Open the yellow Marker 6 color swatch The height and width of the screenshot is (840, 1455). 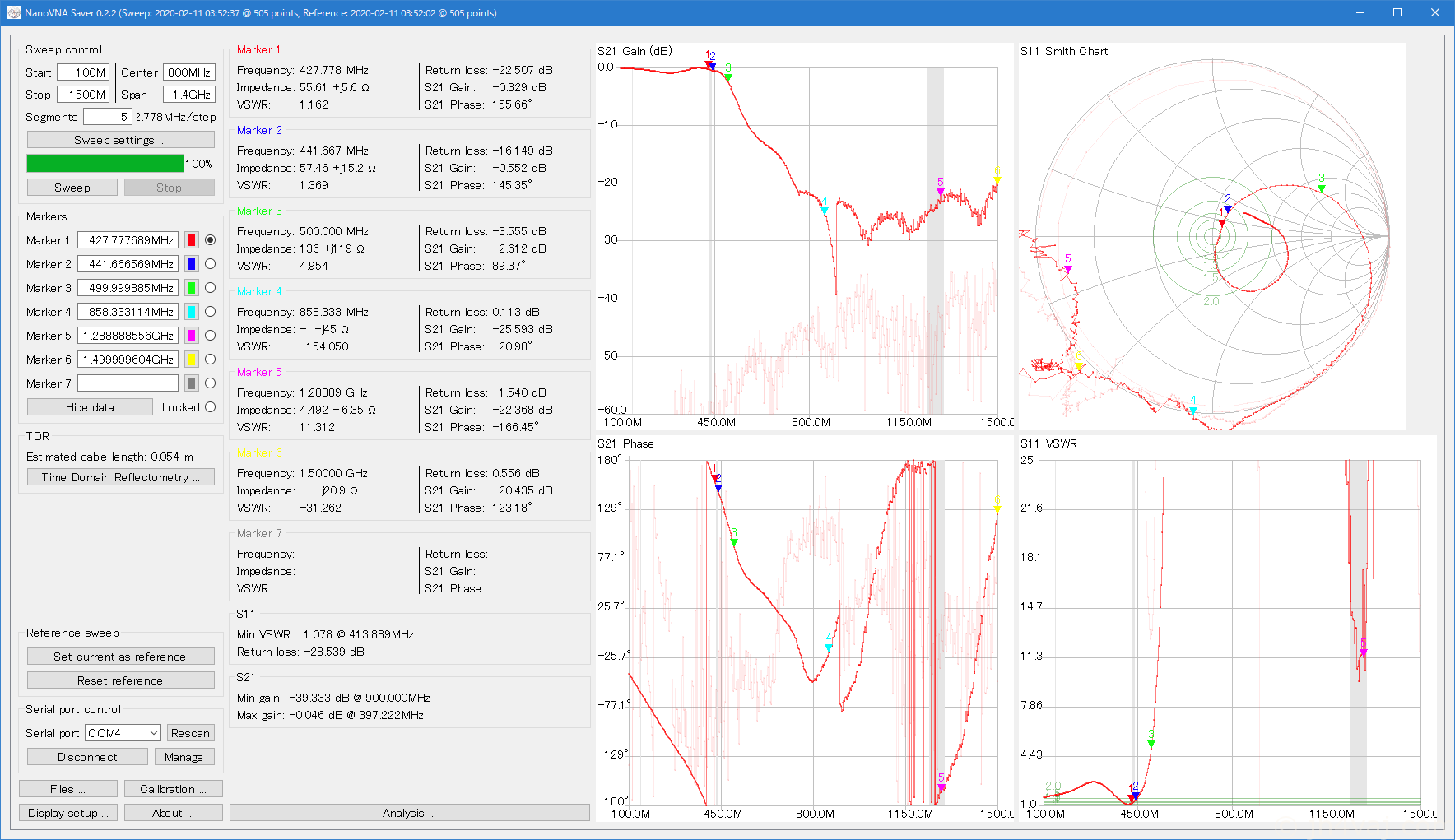(191, 360)
